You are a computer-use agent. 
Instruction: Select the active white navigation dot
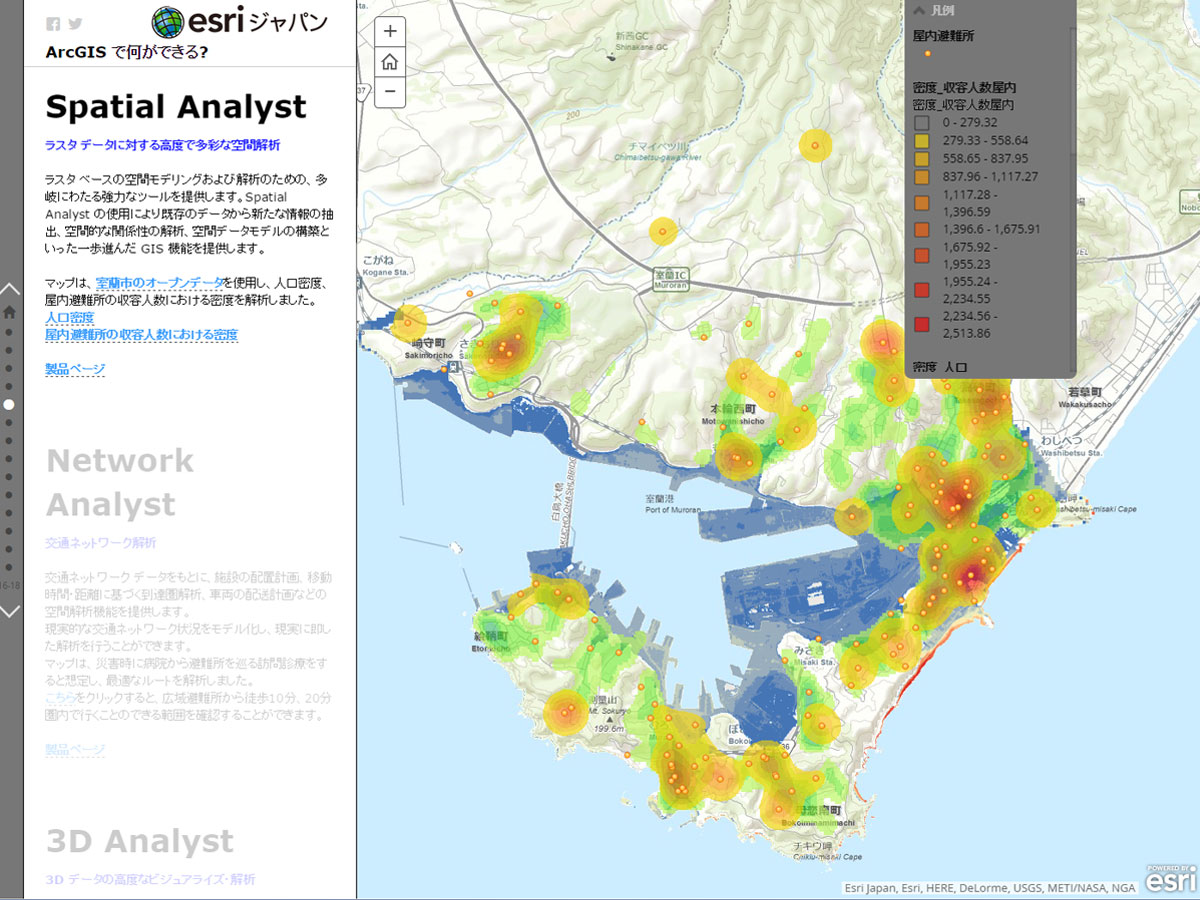(x=9, y=405)
